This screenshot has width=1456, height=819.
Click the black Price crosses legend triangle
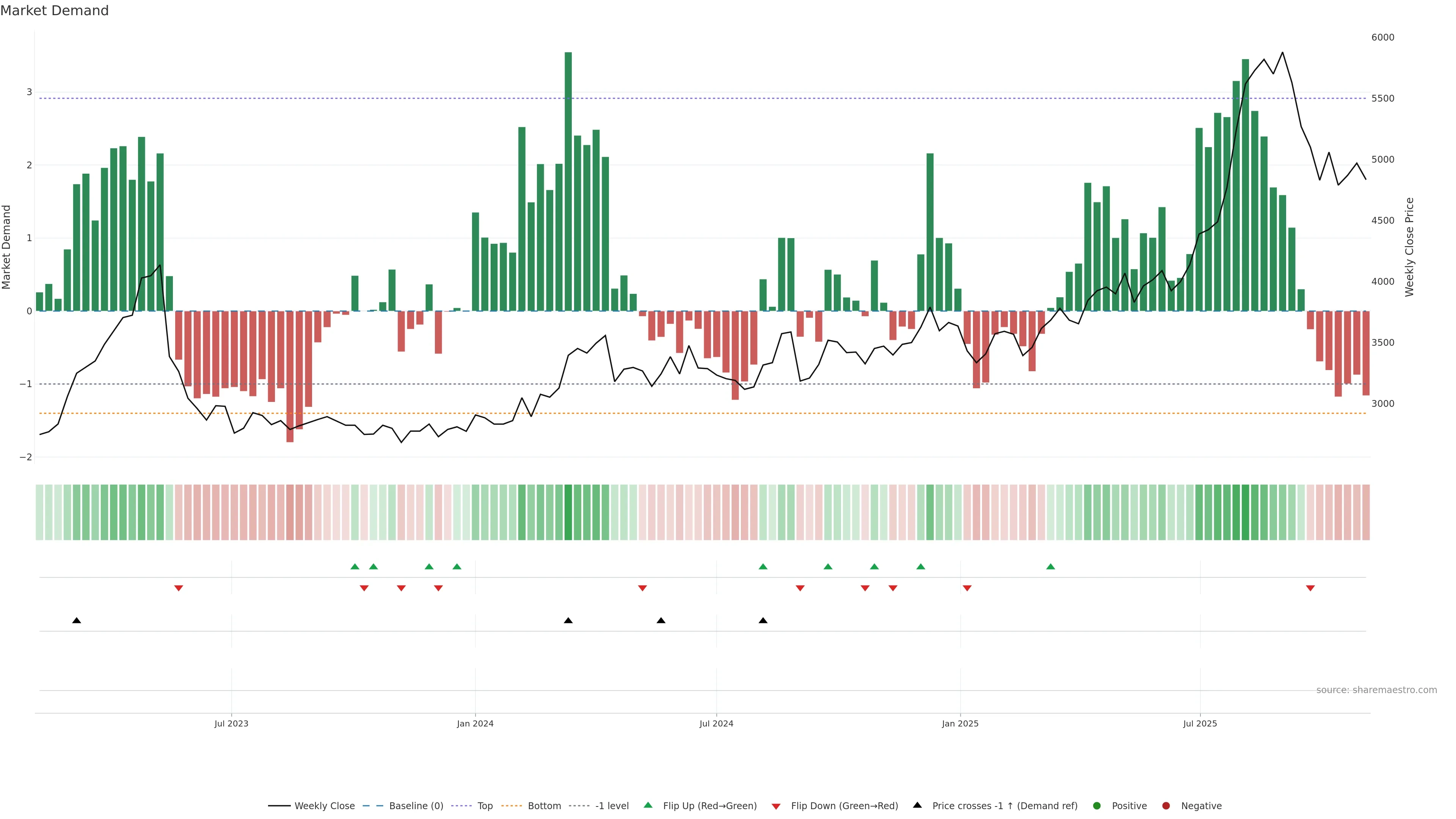(917, 805)
